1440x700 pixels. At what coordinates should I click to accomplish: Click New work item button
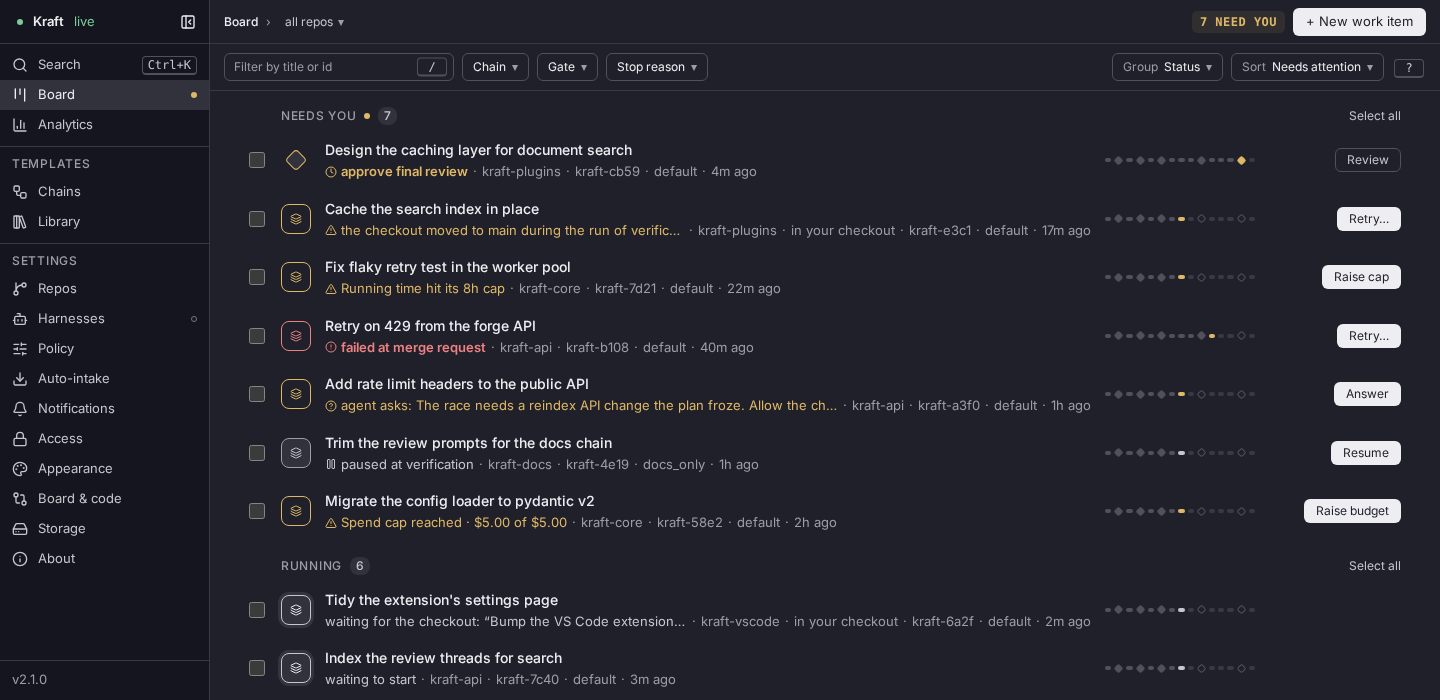click(x=1359, y=22)
